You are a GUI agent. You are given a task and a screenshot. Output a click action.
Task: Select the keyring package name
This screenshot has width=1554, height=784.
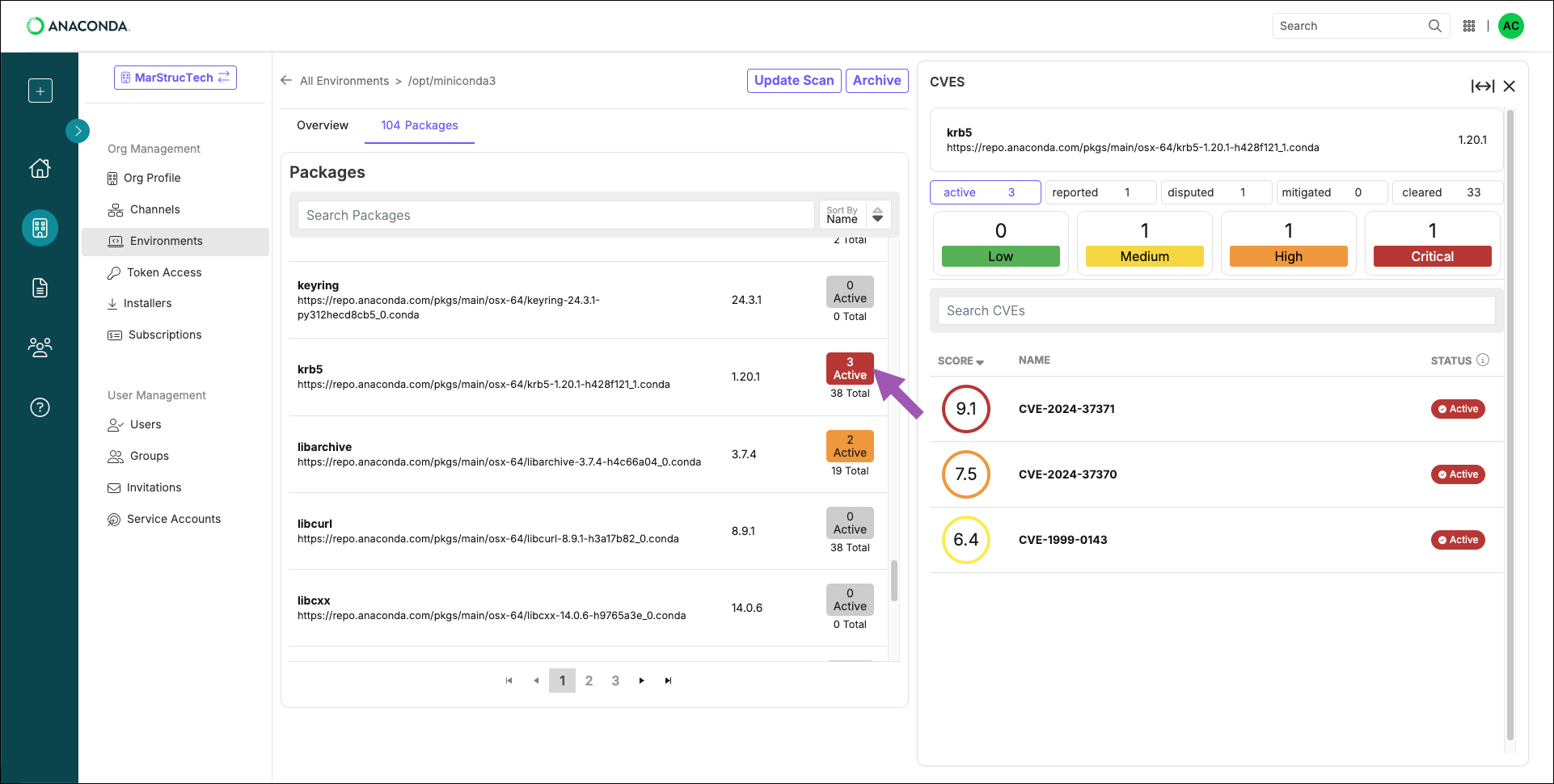(318, 285)
